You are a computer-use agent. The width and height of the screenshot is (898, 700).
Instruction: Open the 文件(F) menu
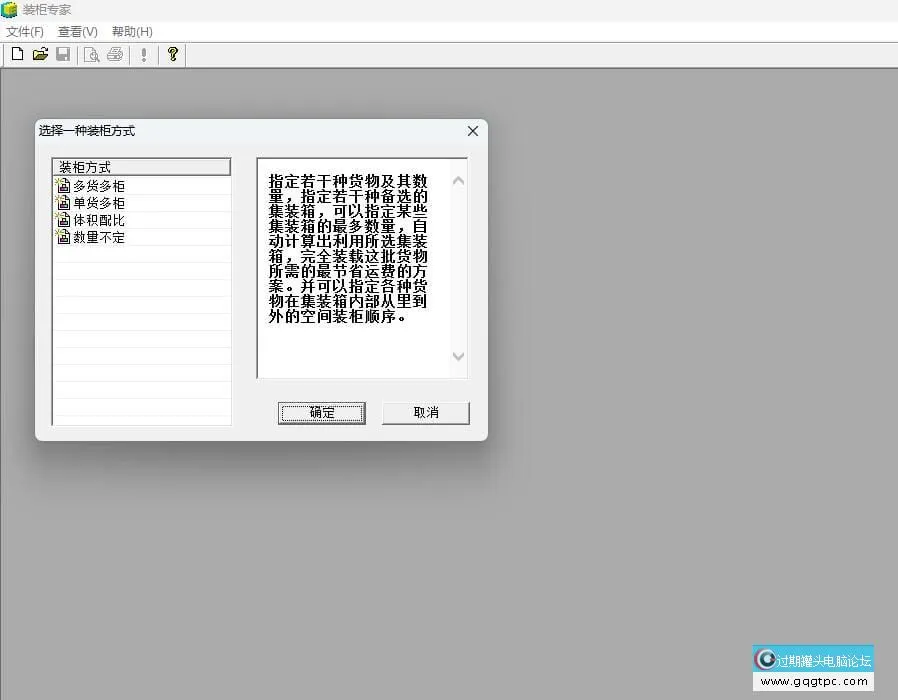point(25,32)
